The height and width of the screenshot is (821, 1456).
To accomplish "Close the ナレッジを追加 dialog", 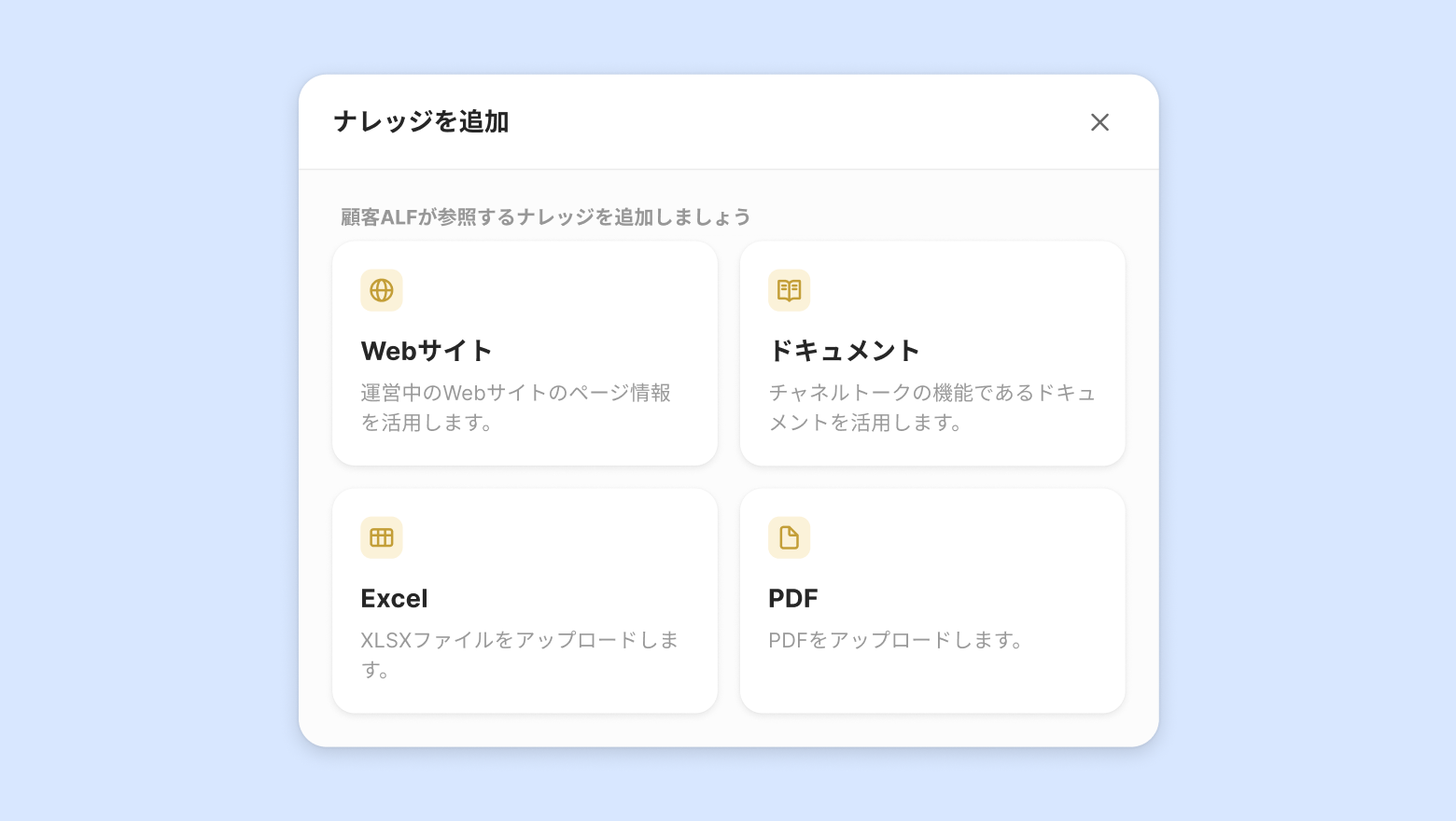I will 1099,122.
